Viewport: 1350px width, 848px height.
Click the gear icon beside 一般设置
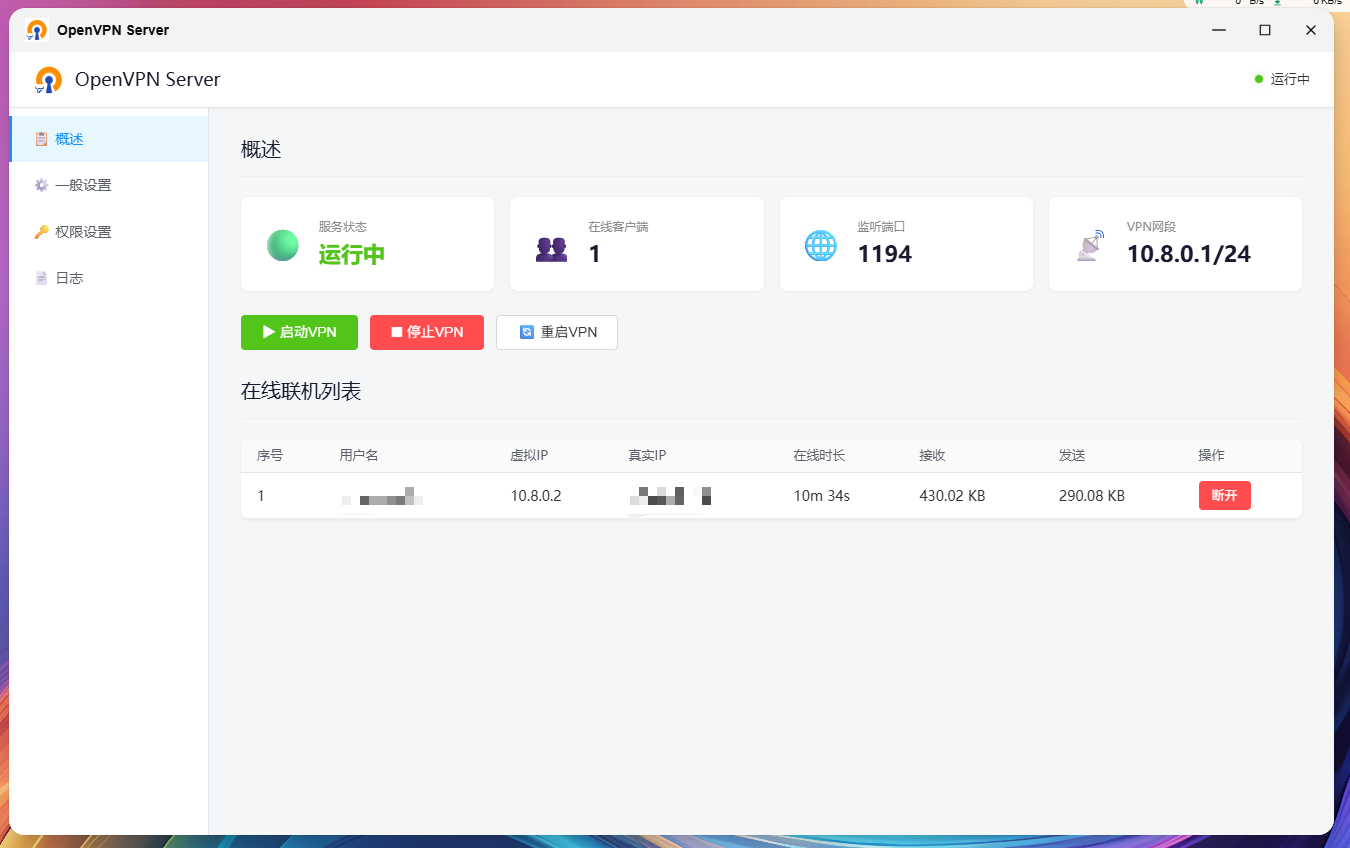[x=41, y=185]
